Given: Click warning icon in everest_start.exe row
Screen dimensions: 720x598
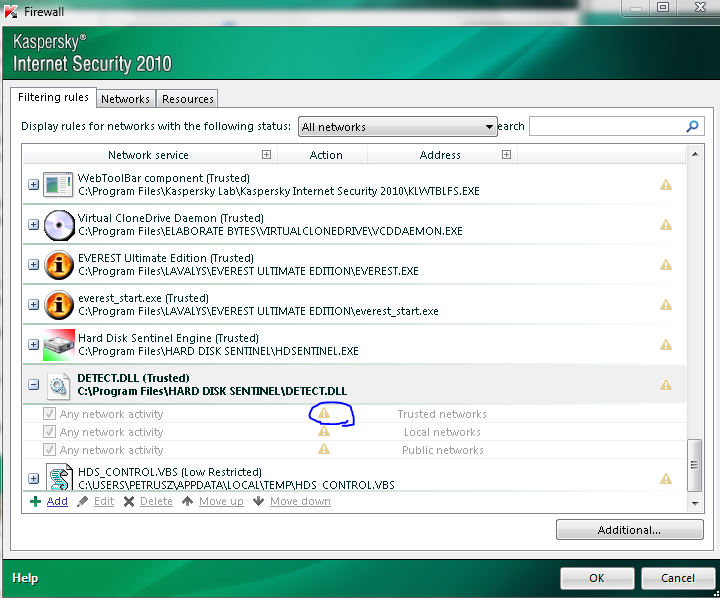Looking at the screenshot, I should 666,305.
